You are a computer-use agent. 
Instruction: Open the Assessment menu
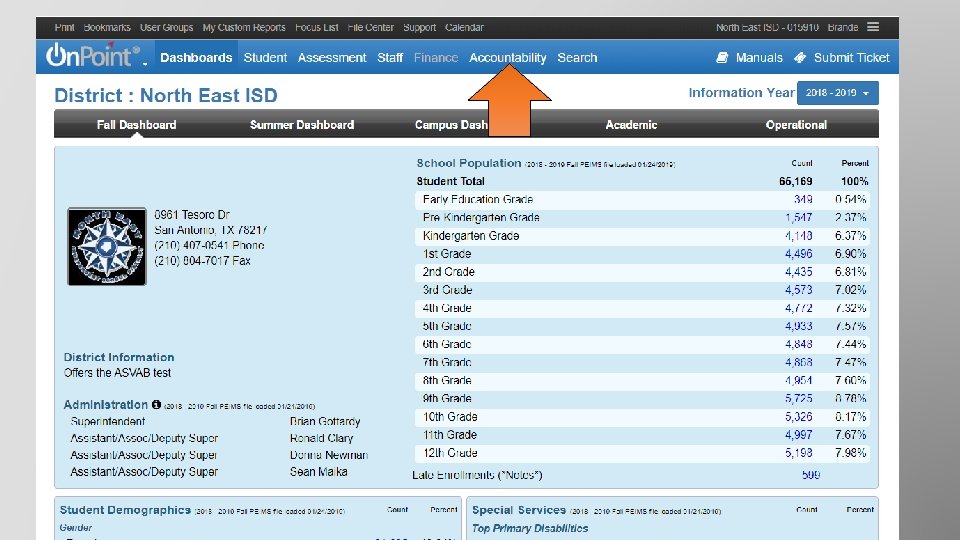[x=332, y=58]
